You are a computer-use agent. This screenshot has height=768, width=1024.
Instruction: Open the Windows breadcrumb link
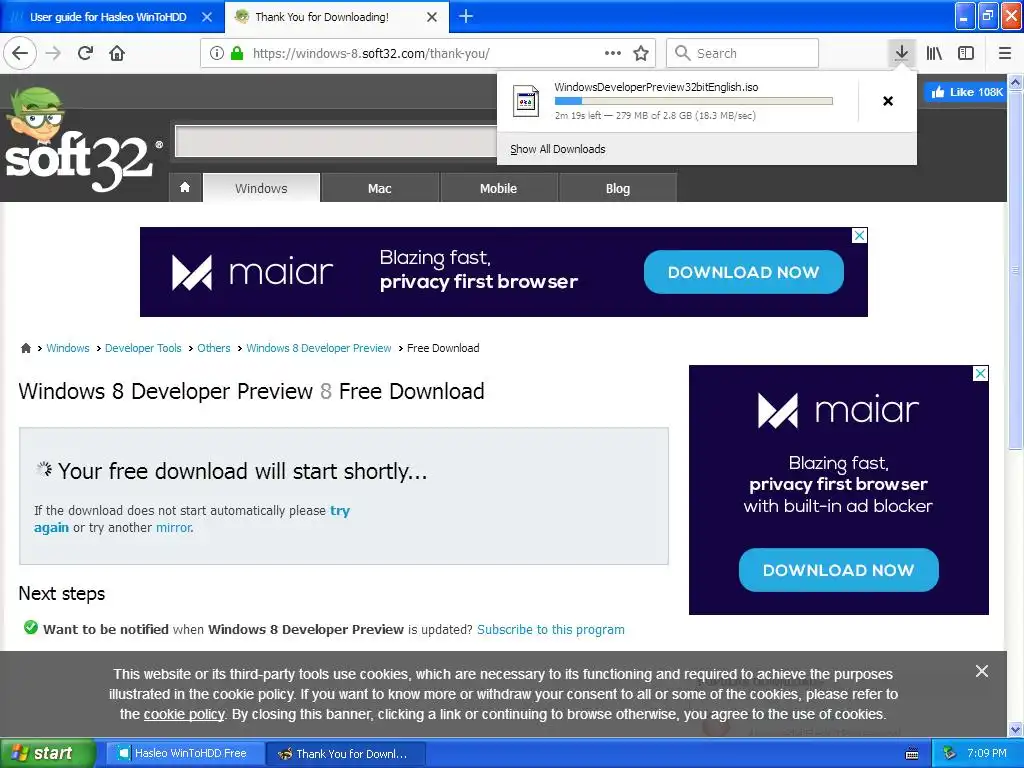pos(68,348)
